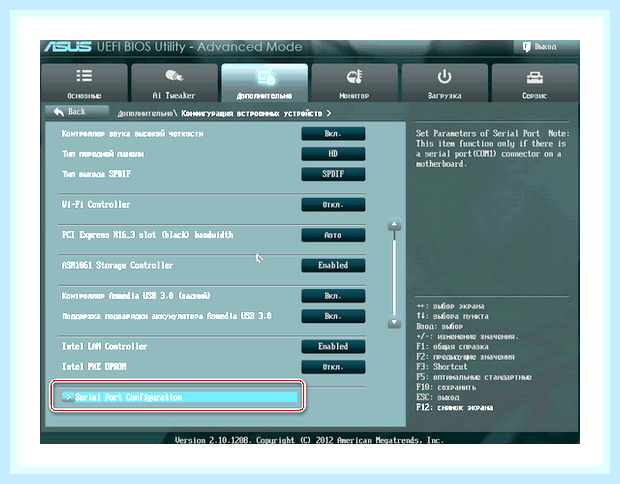620x484 pixels.
Task: Click breadcrumb Конфигурация встроенных устройств
Action: [252, 114]
